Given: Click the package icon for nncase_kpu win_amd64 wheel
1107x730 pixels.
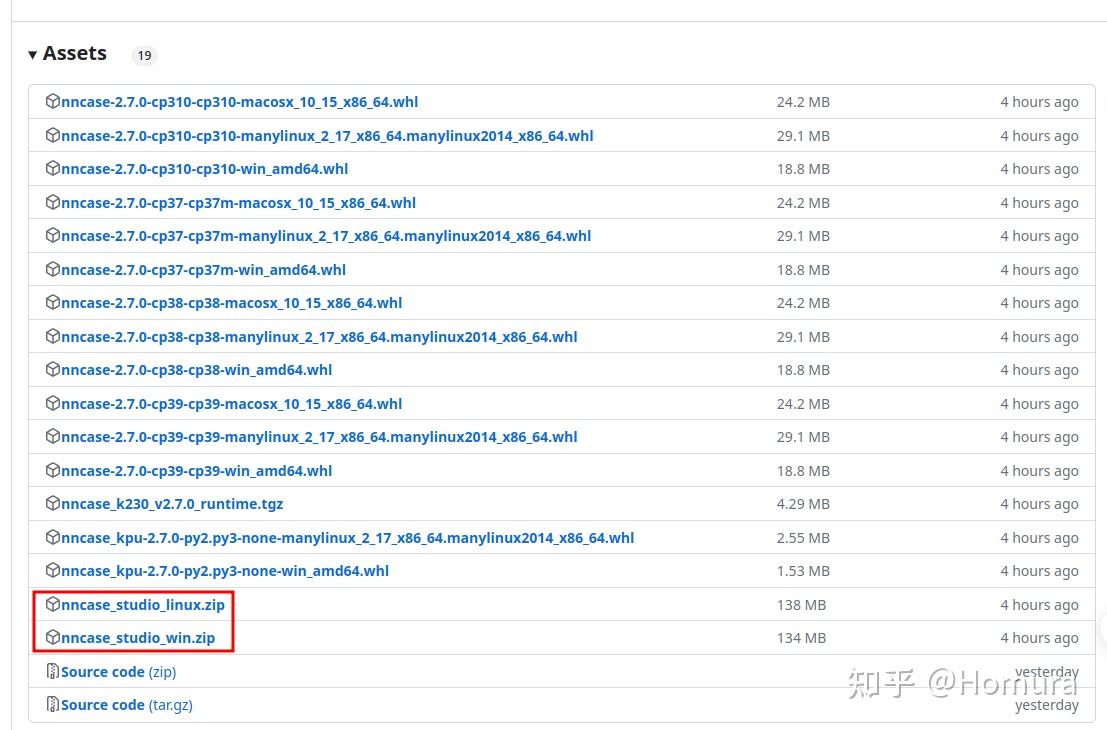Looking at the screenshot, I should point(52,570).
